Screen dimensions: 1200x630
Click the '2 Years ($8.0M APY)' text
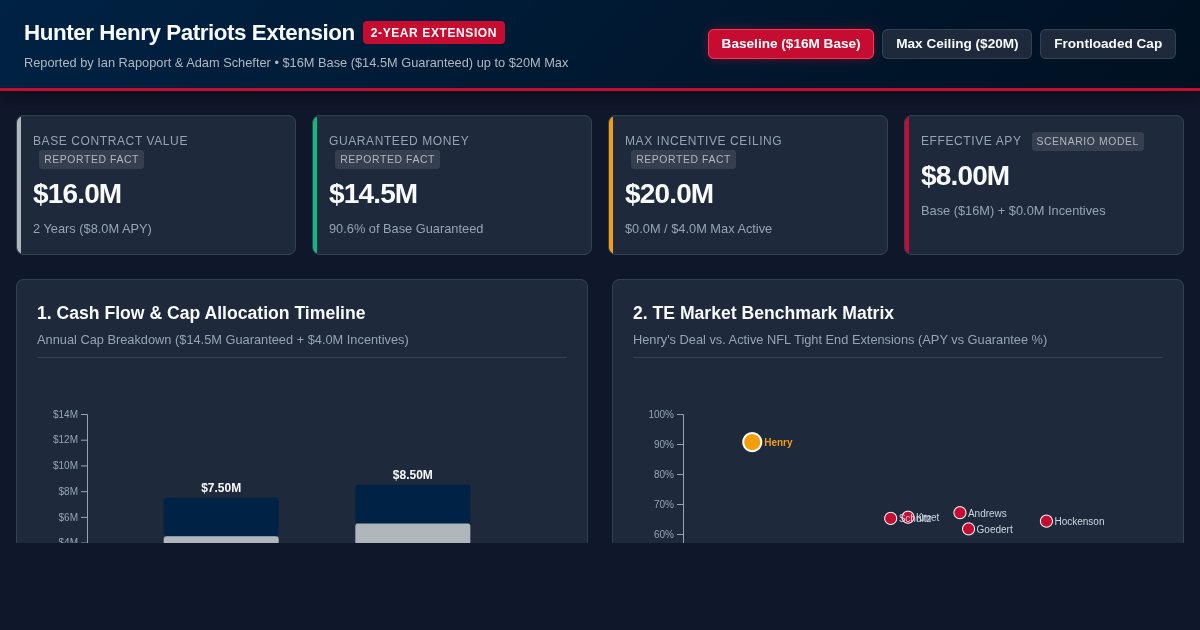[92, 229]
